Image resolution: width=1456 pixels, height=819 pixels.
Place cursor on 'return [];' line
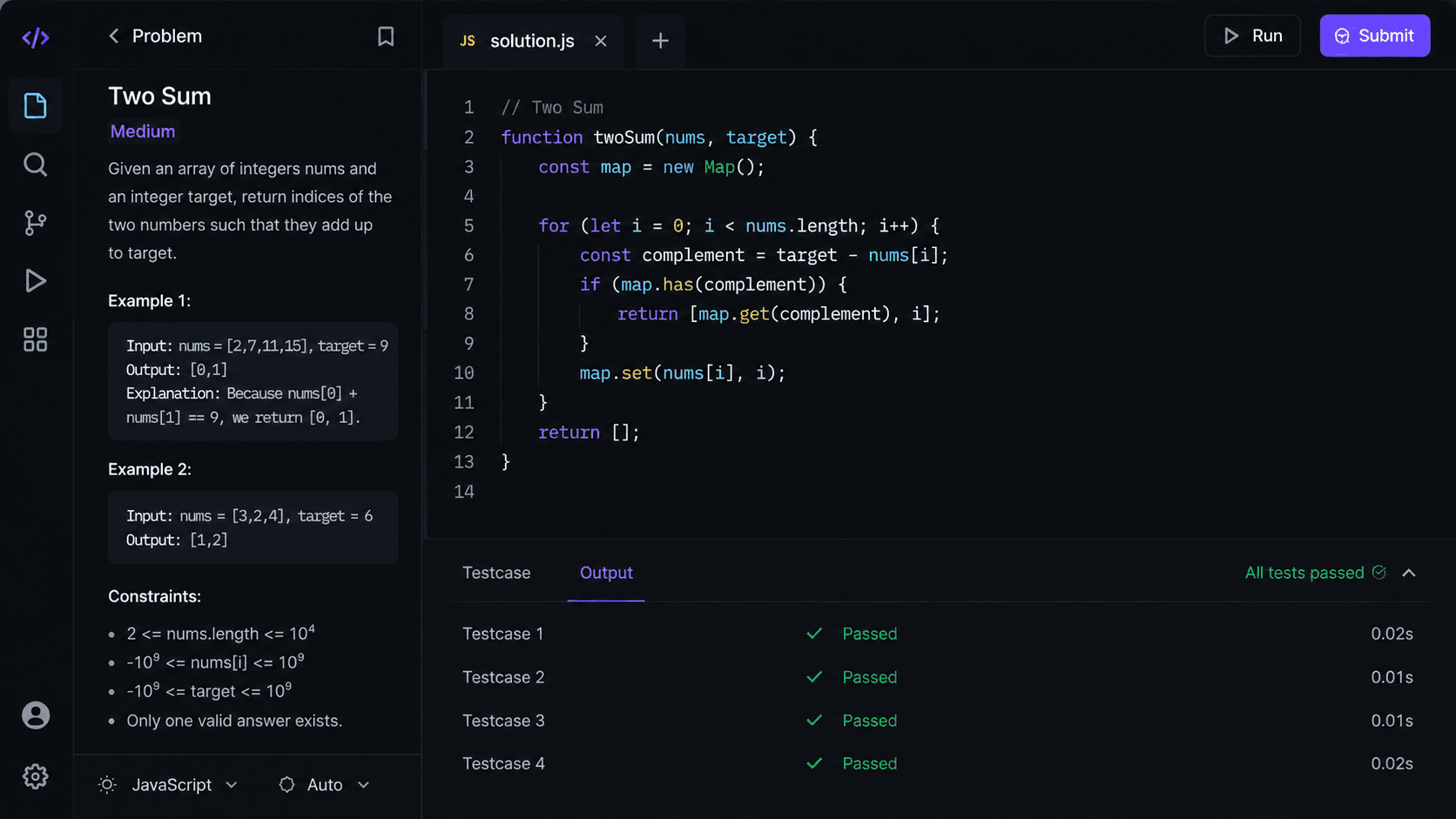tap(589, 433)
